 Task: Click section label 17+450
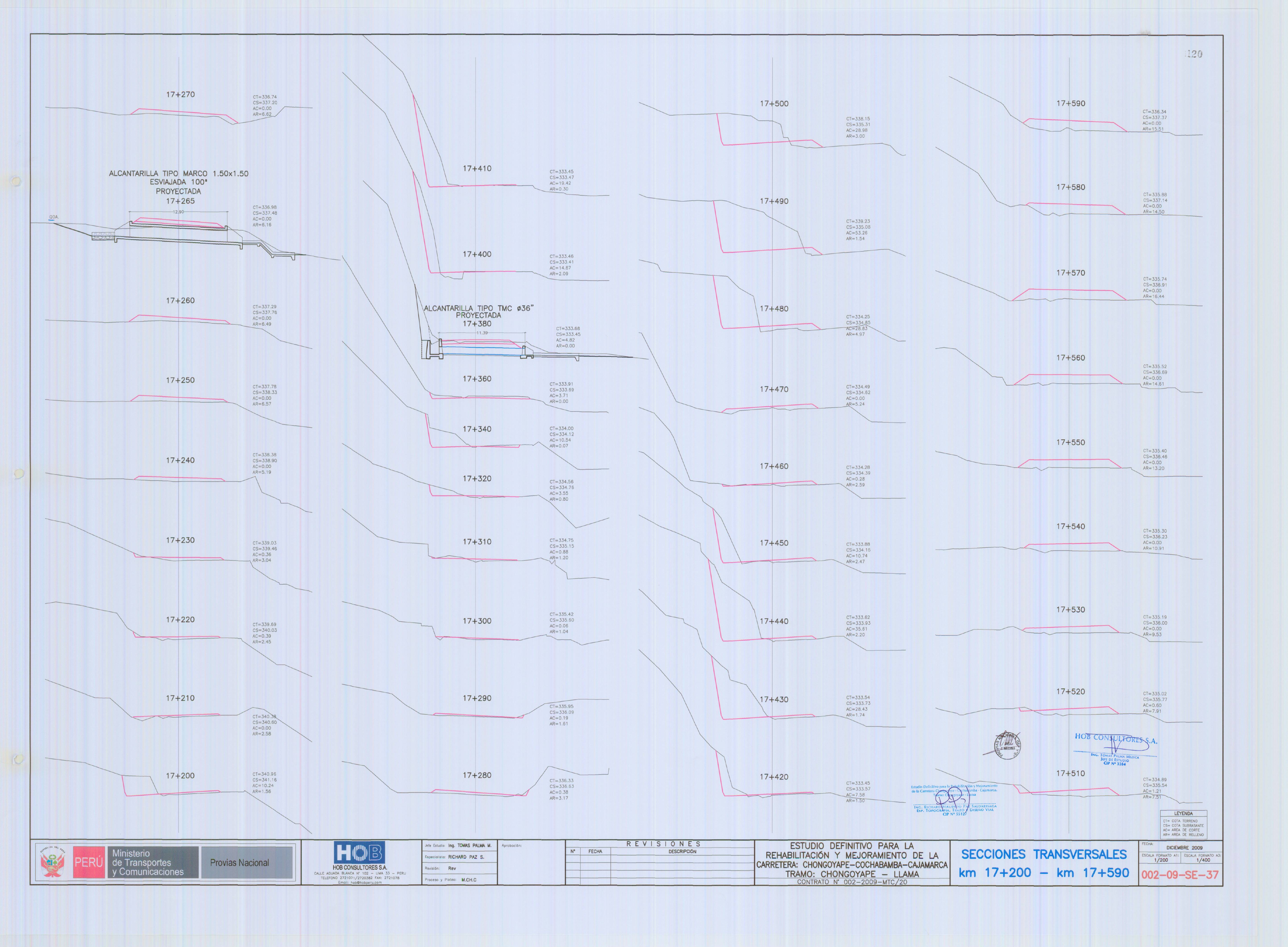(x=774, y=544)
